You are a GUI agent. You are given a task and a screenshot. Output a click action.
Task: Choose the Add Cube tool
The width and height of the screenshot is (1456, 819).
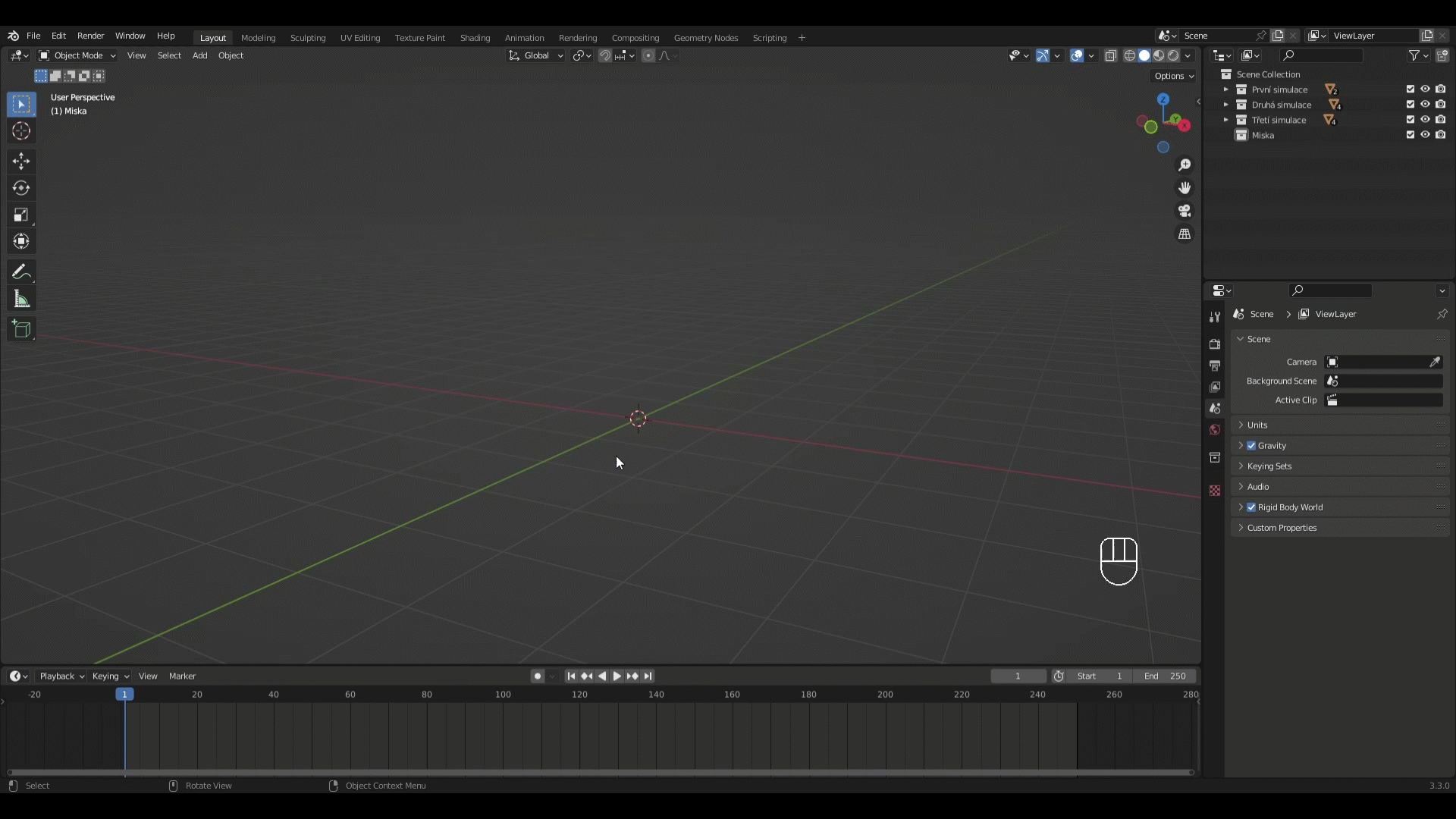[21, 329]
